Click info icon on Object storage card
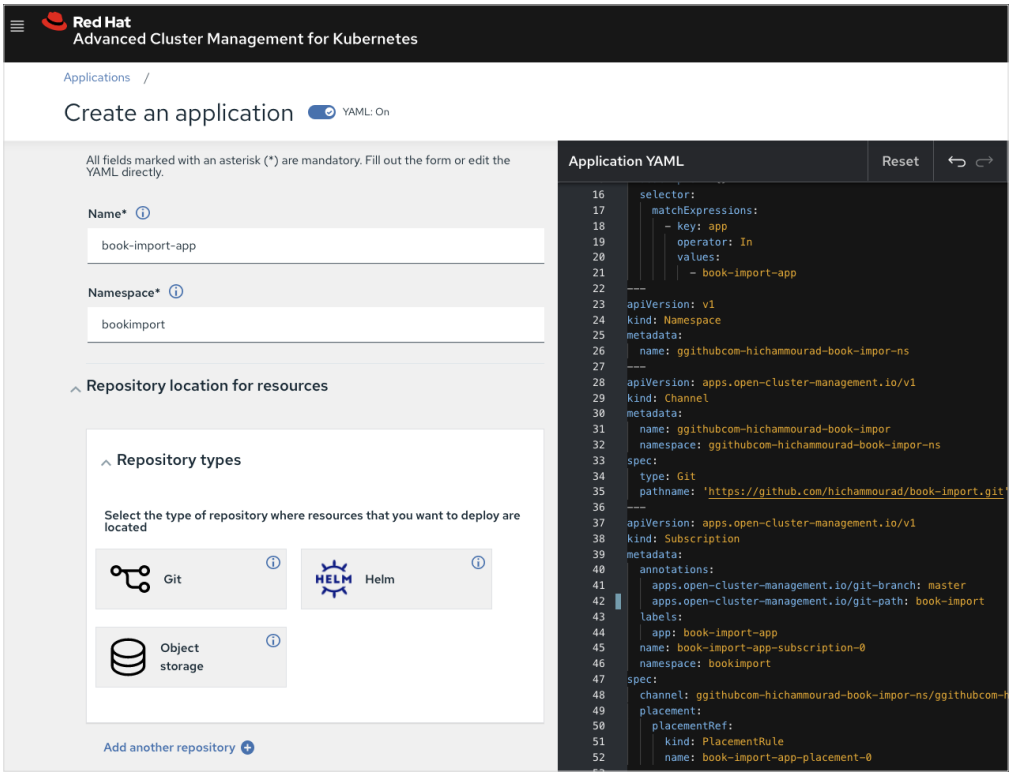Screen dimensions: 1011x776 [x=273, y=641]
